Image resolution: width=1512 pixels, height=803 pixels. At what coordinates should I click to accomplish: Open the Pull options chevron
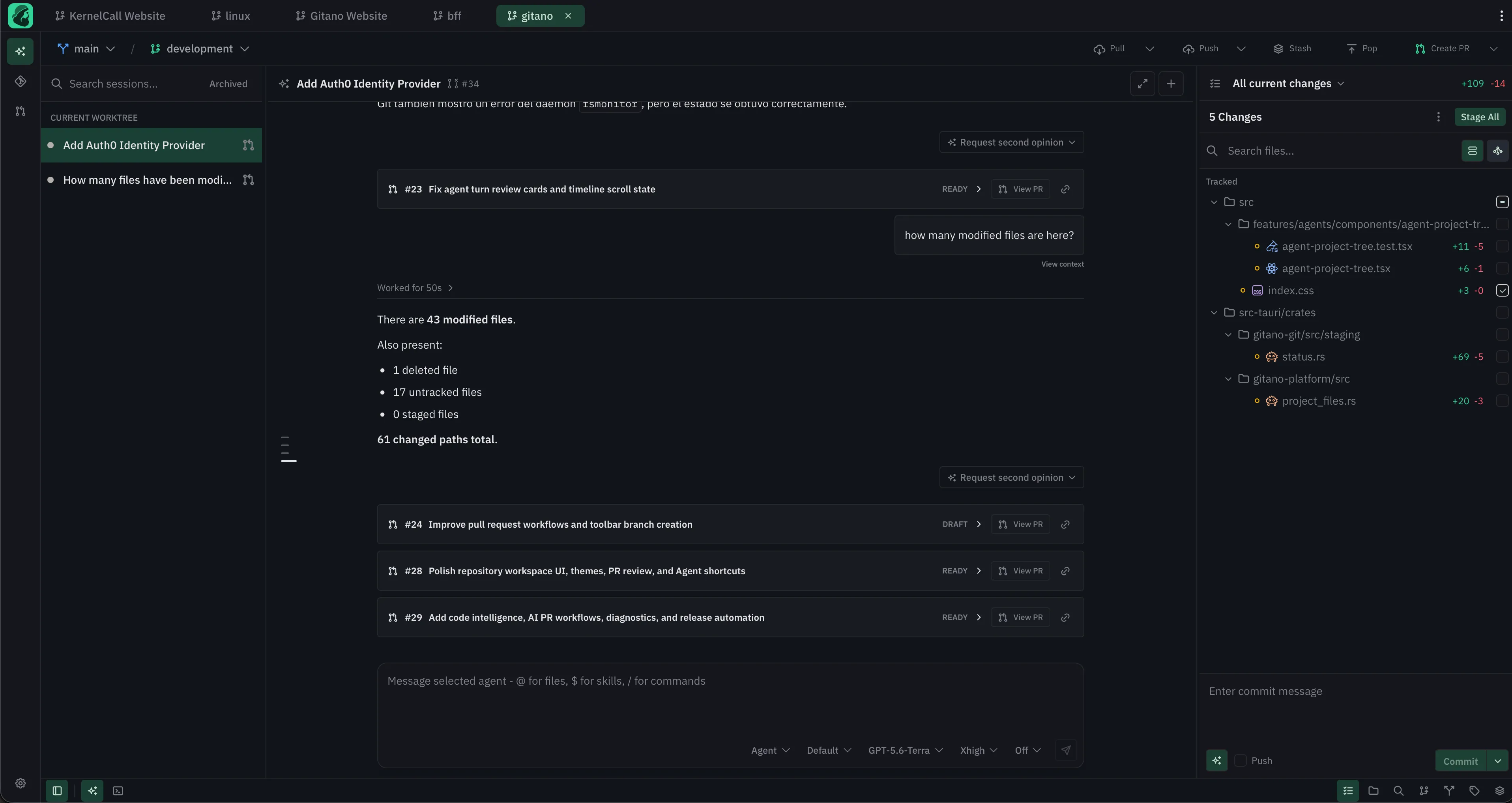tap(1150, 49)
